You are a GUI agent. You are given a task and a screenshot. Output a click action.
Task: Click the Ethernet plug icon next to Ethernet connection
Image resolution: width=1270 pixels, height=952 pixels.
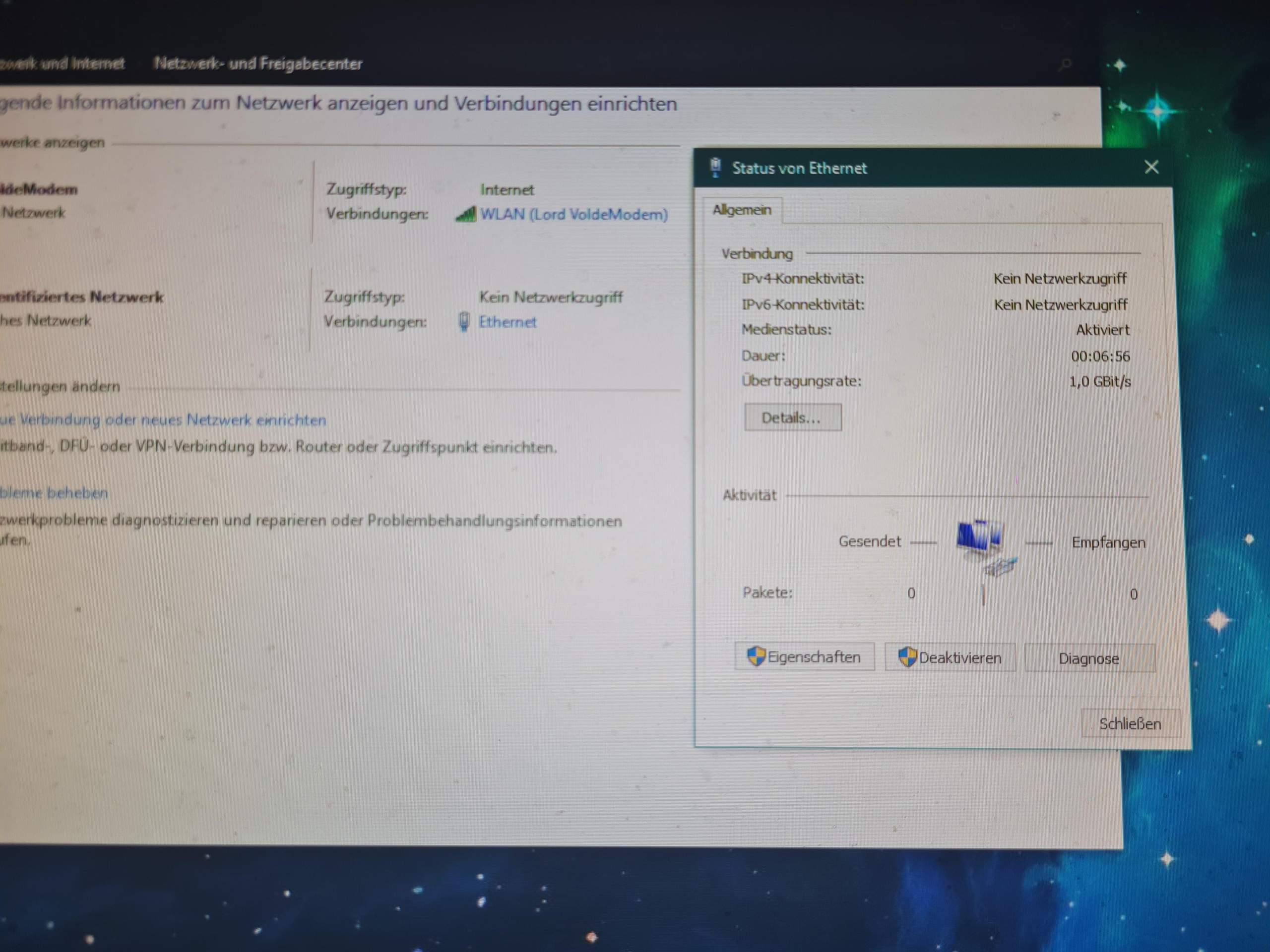pos(464,322)
